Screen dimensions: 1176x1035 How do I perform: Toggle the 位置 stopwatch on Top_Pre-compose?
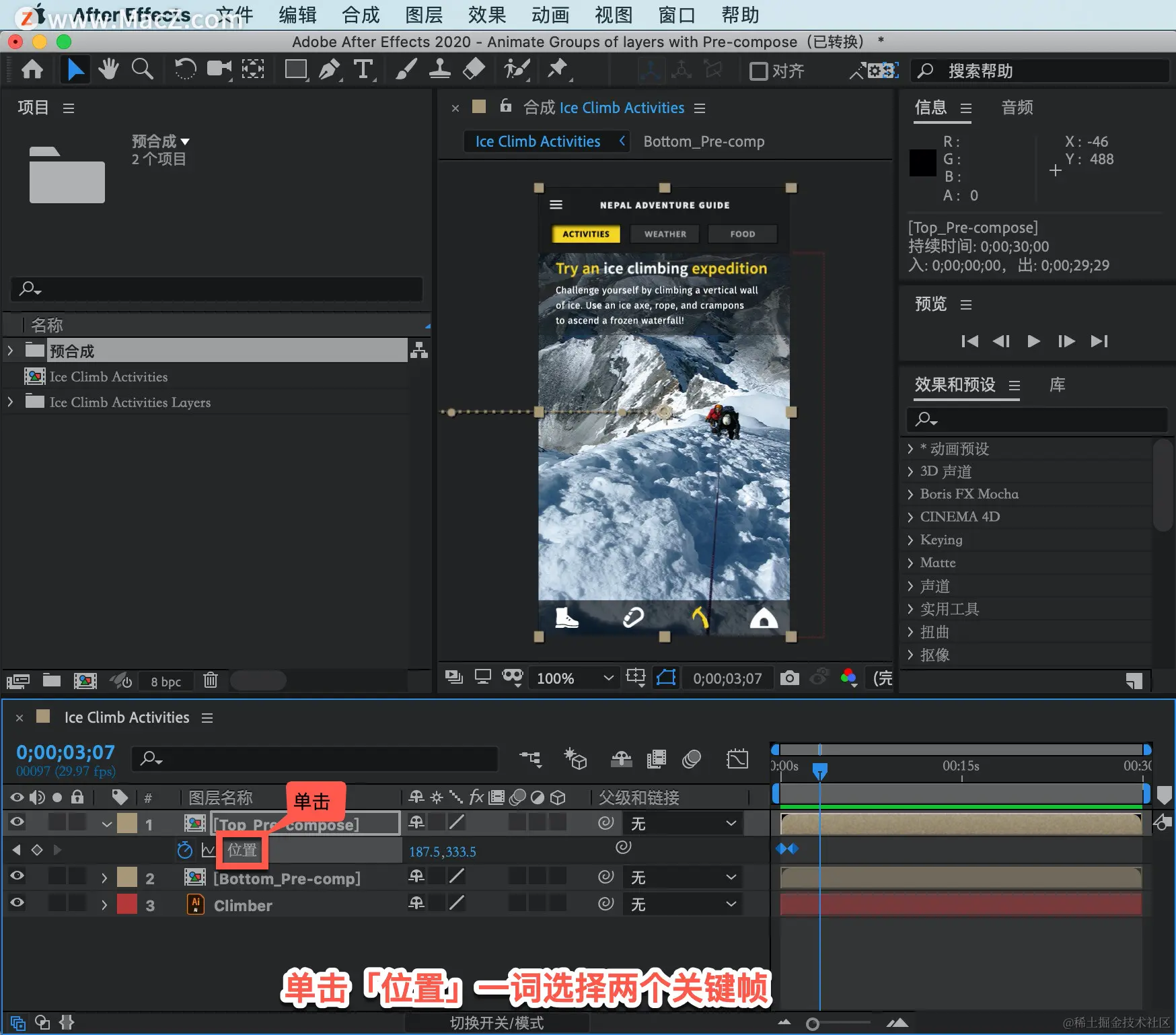[x=184, y=850]
